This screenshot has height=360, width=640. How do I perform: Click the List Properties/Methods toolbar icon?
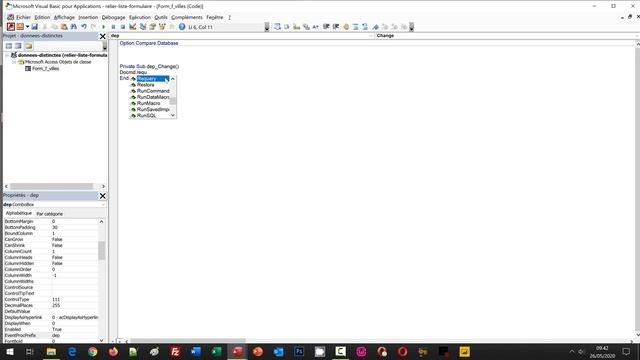click(x=277, y=27)
